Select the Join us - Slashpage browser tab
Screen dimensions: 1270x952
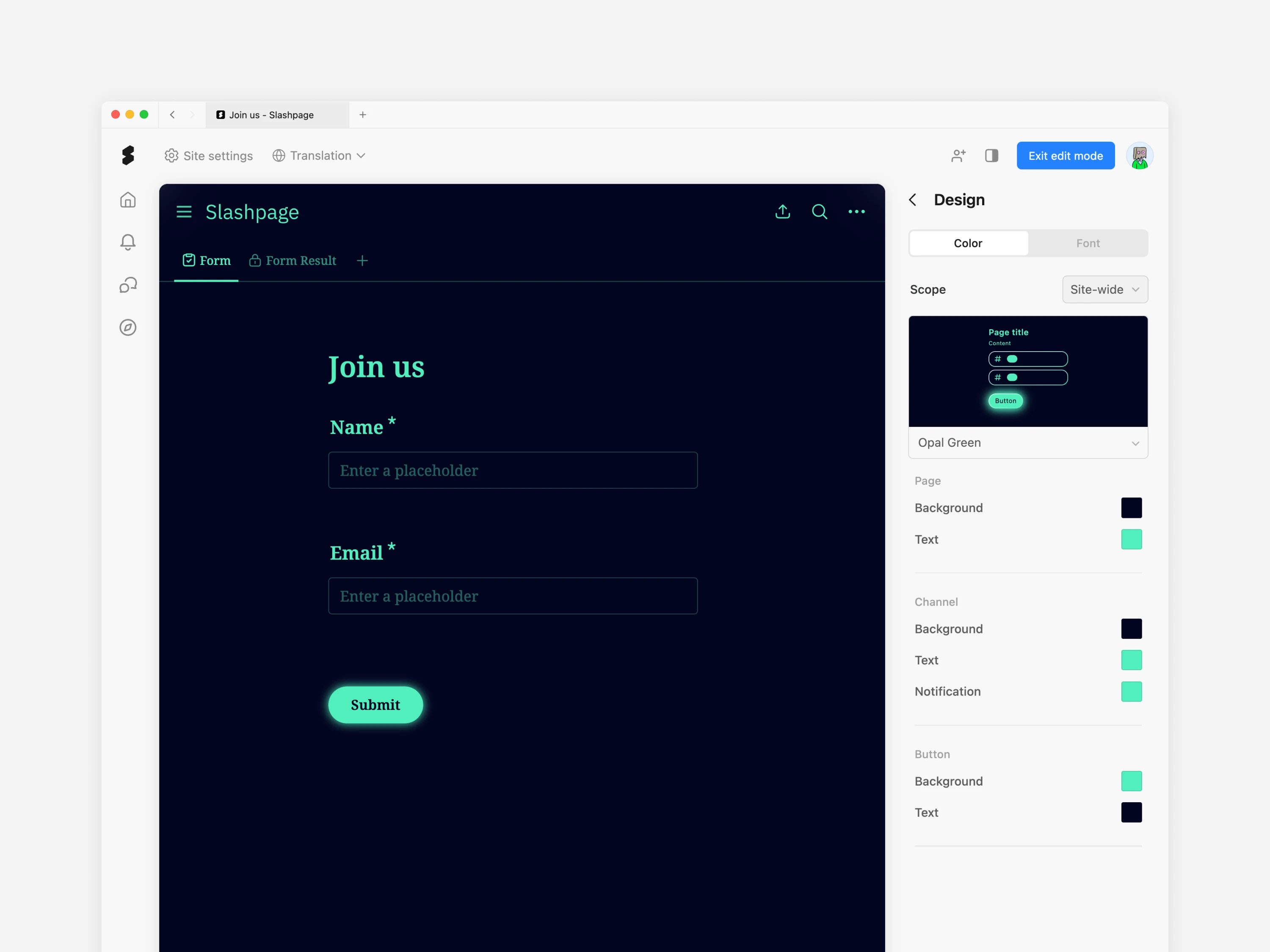tap(277, 115)
